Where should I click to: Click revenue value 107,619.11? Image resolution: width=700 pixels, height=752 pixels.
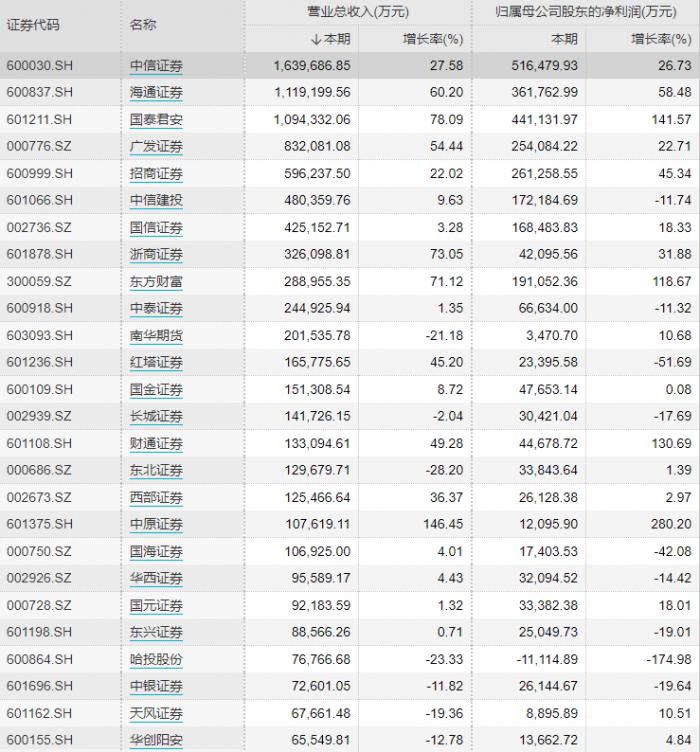pos(318,524)
